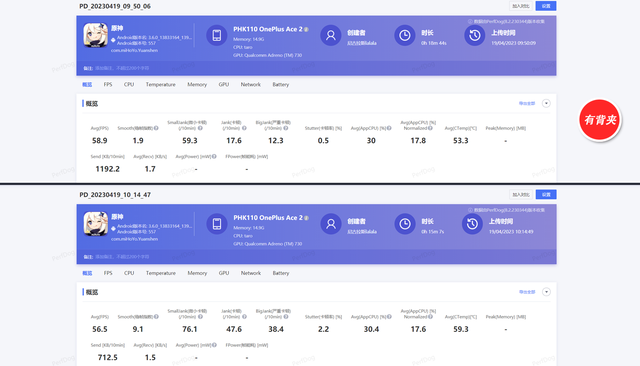Focus remark 备注 field in 10_14_47 report
The height and width of the screenshot is (366, 640).
(122, 257)
